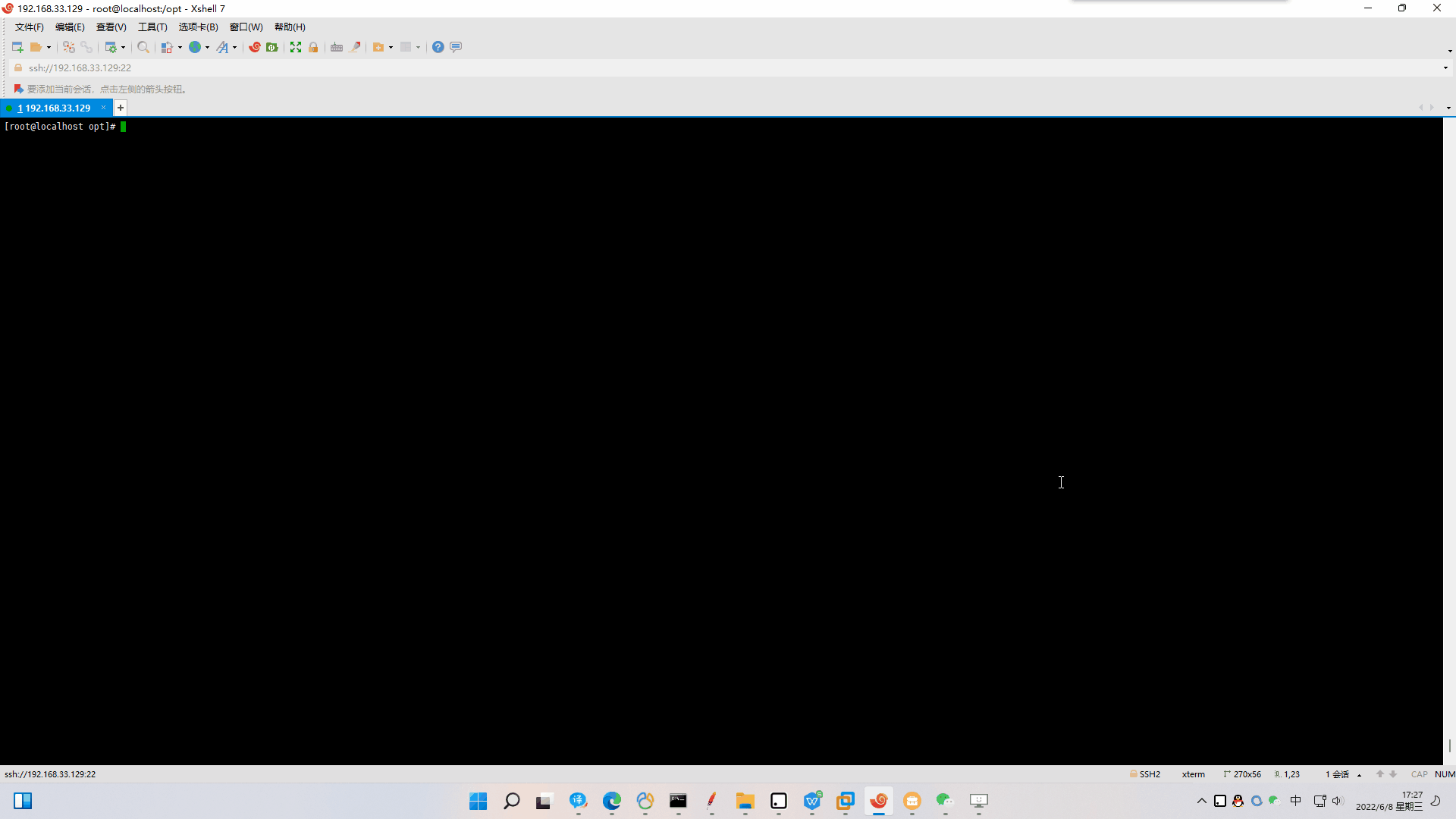1456x819 pixels.
Task: Open the font settings with the A icon
Action: [223, 47]
